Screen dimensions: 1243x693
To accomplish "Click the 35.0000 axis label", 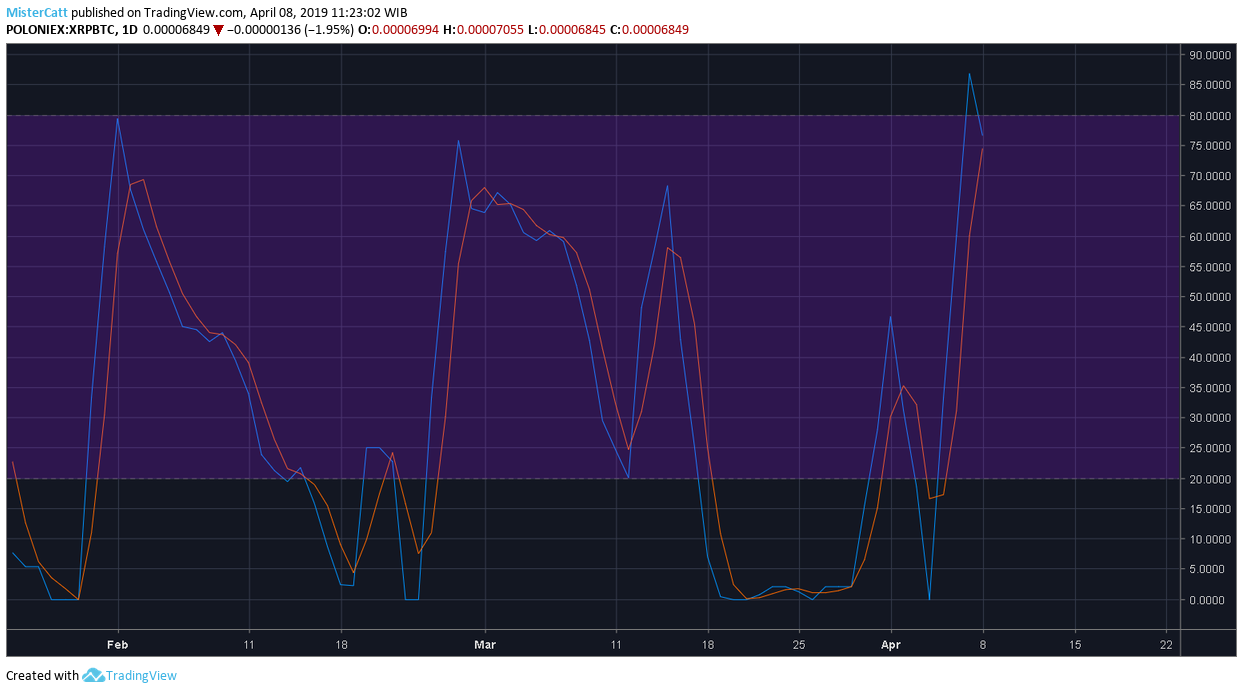I will click(1210, 388).
